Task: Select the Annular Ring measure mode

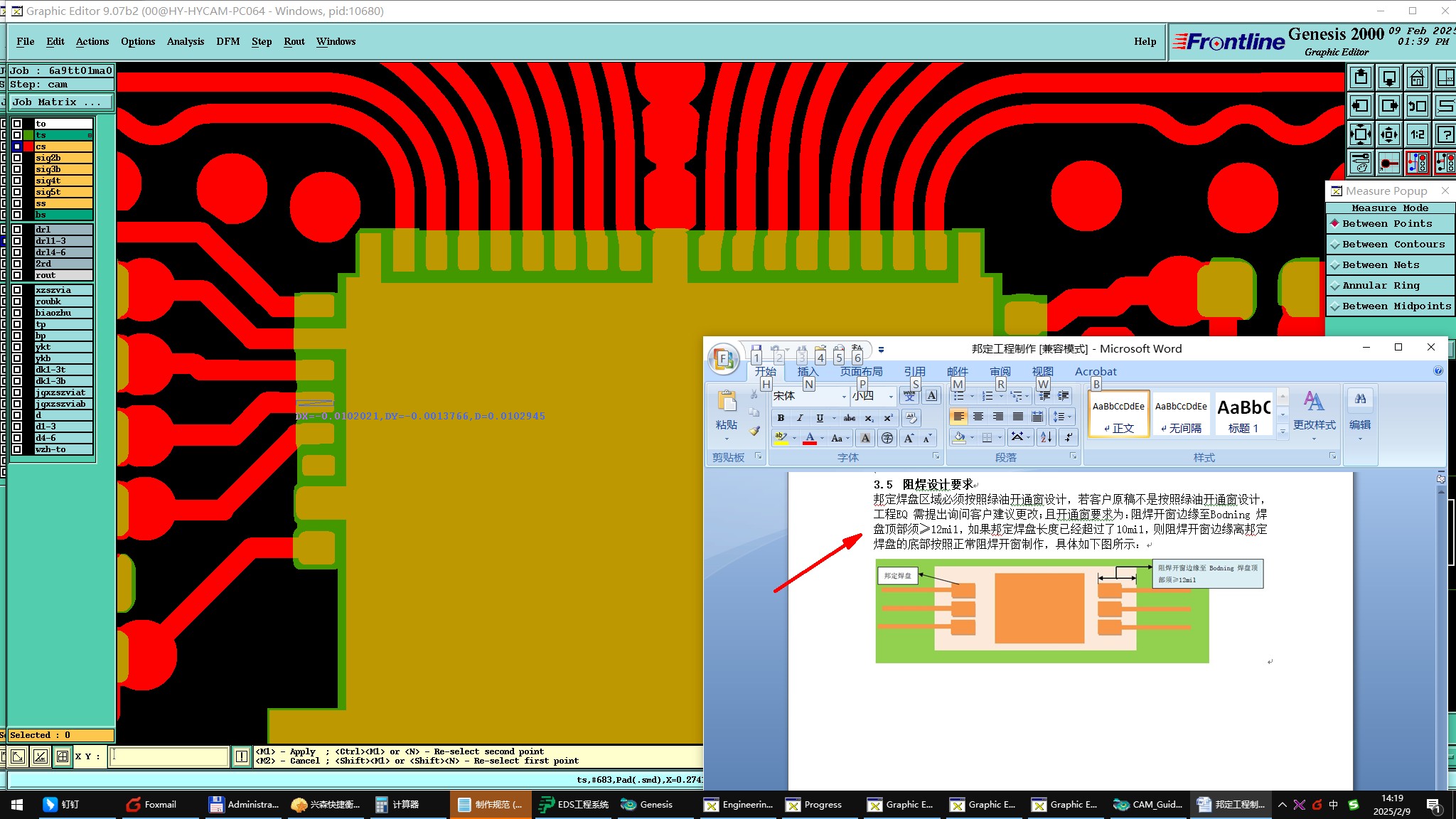Action: (1380, 285)
